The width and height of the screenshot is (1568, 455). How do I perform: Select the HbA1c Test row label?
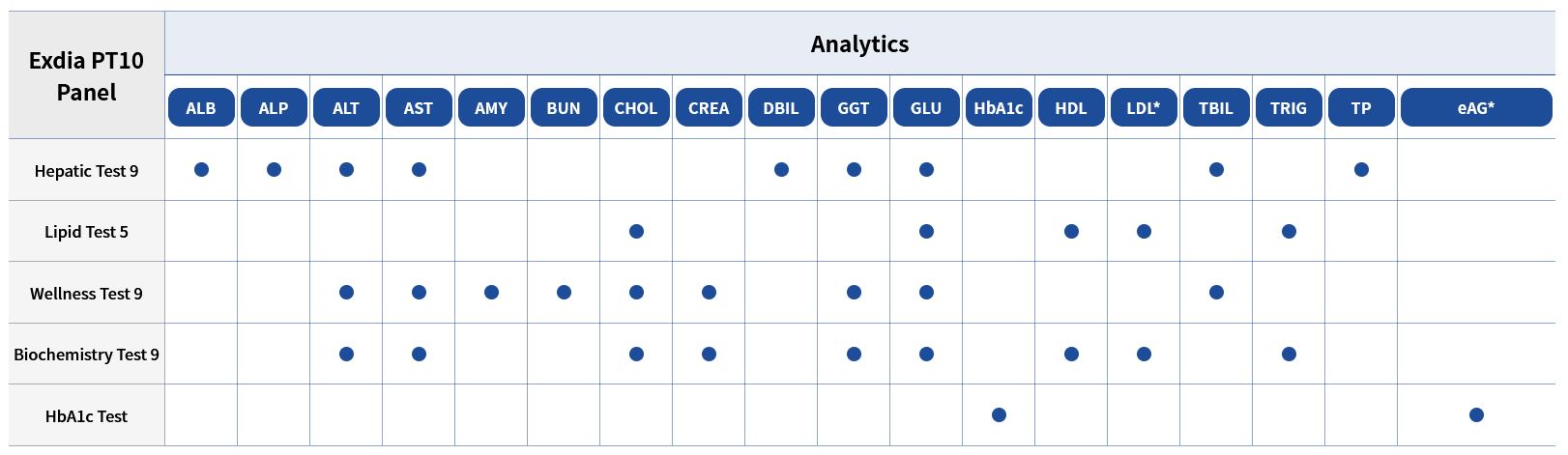[x=86, y=416]
